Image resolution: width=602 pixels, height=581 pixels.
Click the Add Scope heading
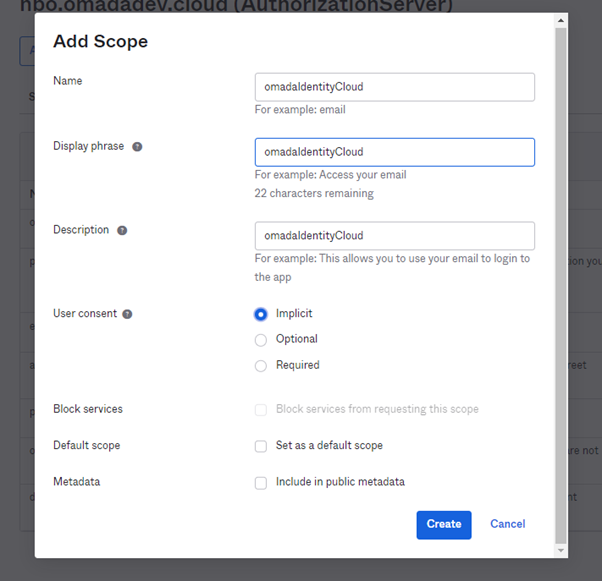pyautogui.click(x=101, y=41)
